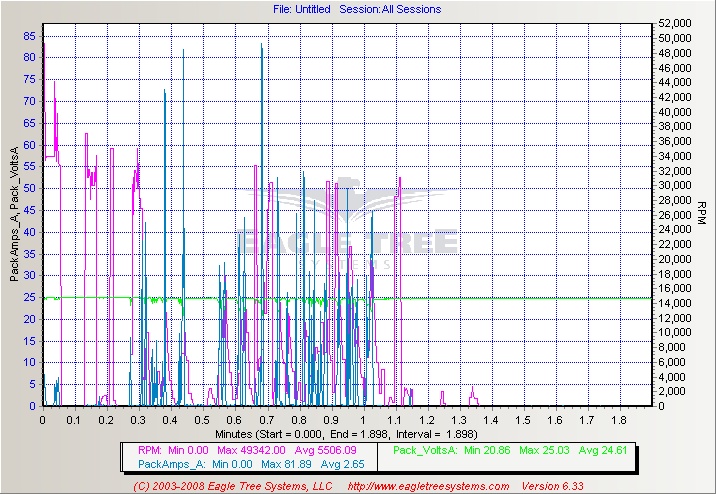The width and height of the screenshot is (716, 494).
Task: Click the 'Avg 2.65' PackAmps legend value
Action: click(342, 464)
